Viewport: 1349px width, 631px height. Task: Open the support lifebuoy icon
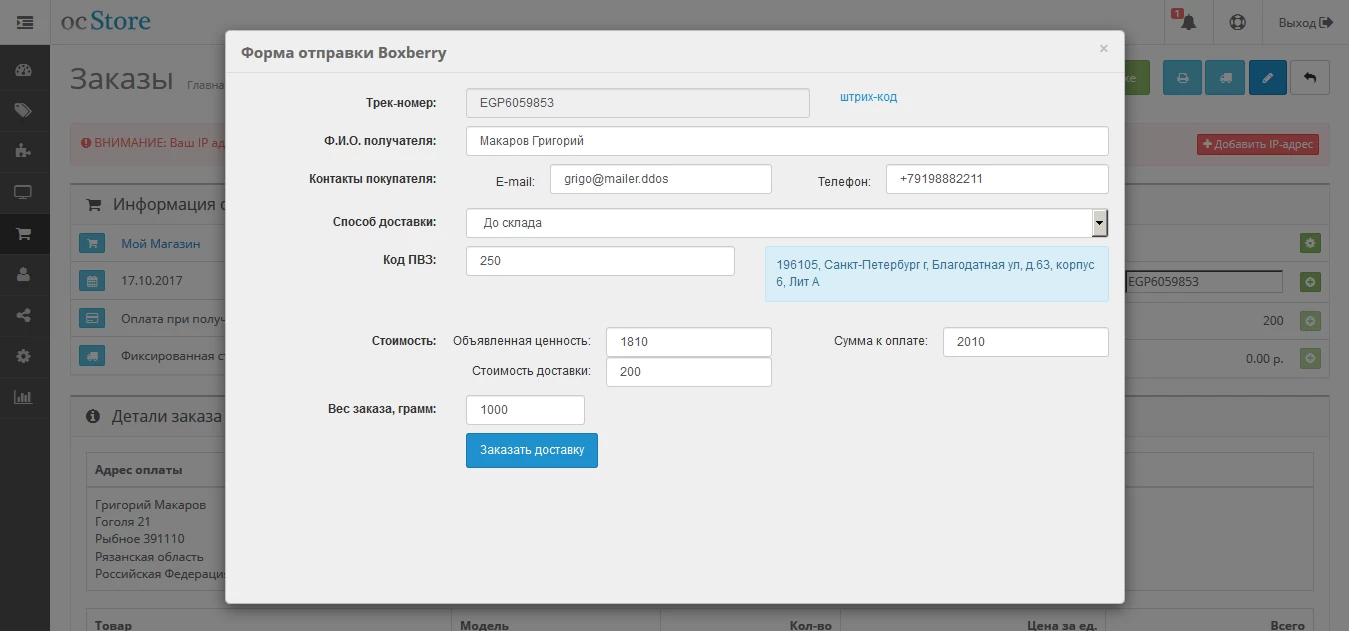[x=1238, y=22]
